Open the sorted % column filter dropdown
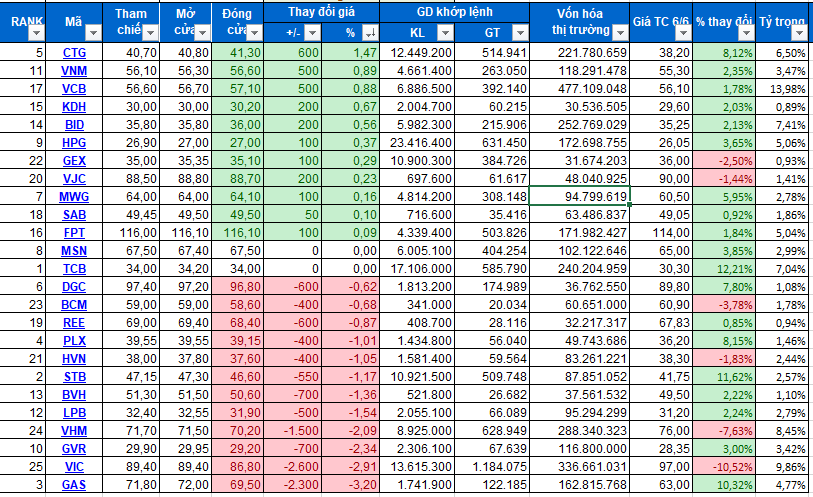Screen dimensions: 813x497 coord(370,34)
